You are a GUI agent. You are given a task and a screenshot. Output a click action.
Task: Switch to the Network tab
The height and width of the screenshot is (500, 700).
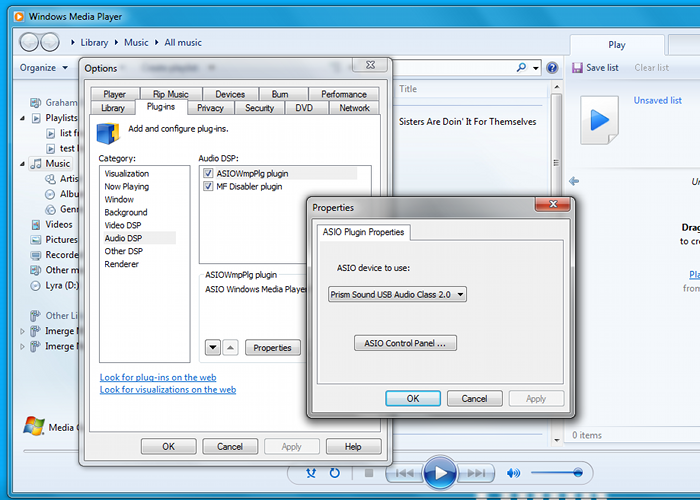[x=354, y=108]
